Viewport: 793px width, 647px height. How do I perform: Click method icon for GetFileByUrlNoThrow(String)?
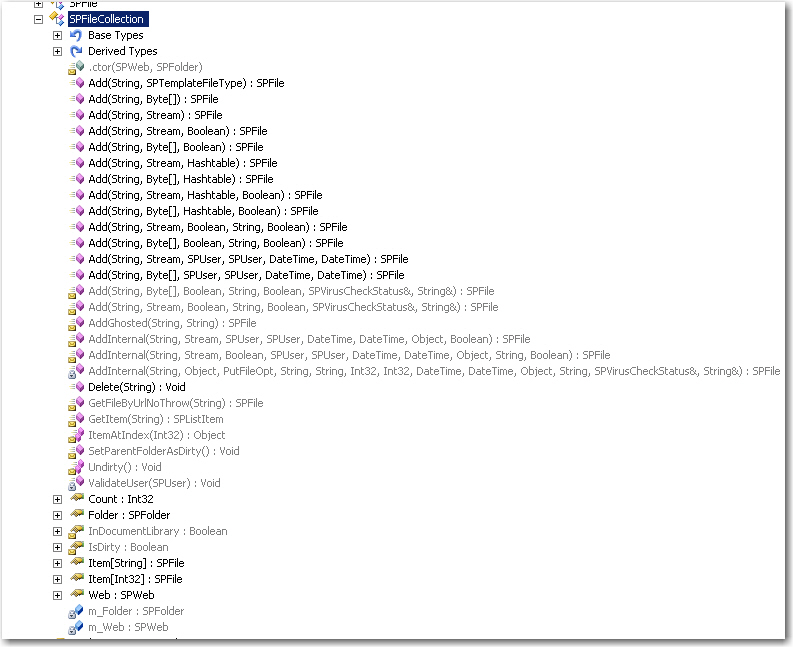(76, 403)
